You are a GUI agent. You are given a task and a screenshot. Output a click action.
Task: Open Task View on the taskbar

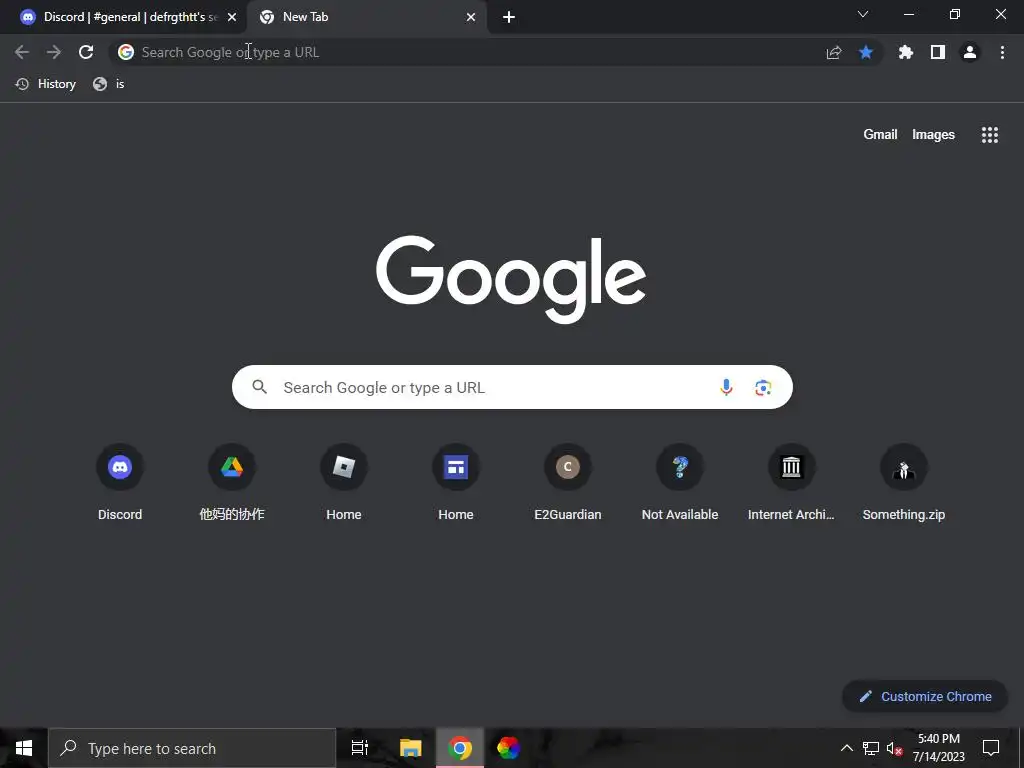click(x=360, y=748)
